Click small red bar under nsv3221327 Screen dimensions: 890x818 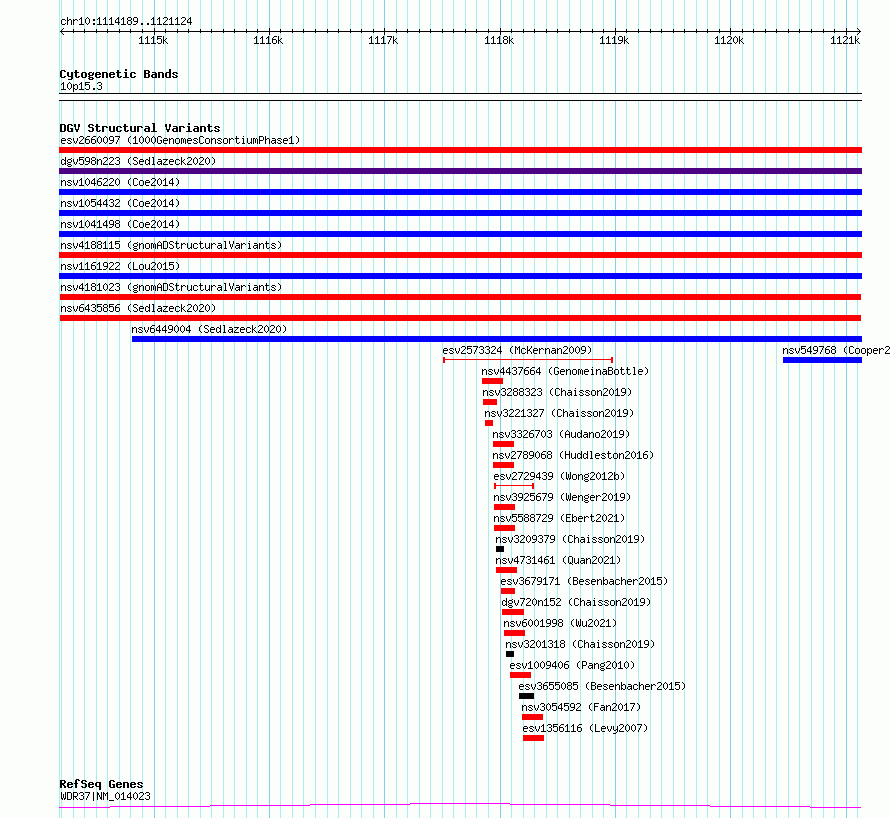click(x=489, y=423)
